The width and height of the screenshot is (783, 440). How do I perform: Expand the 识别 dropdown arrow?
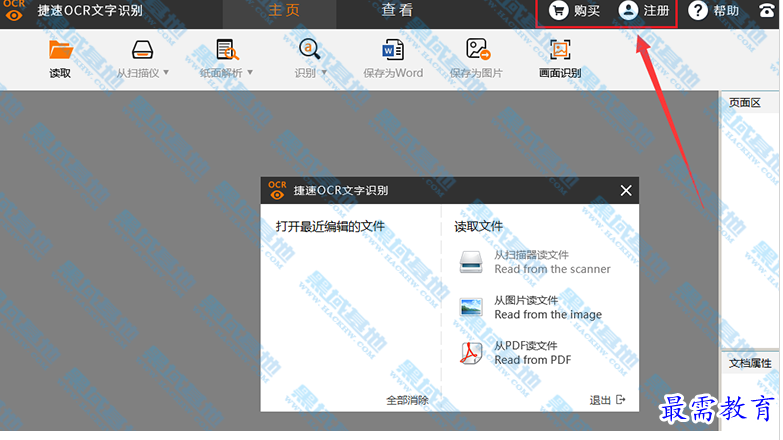coord(324,73)
